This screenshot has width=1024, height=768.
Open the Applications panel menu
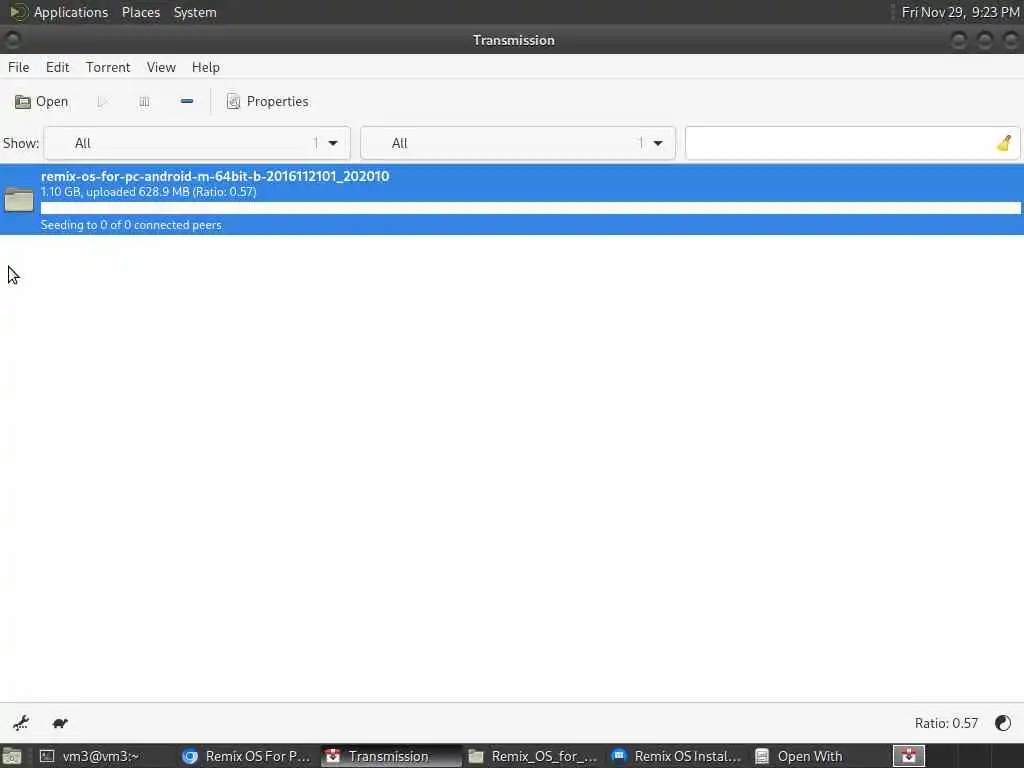(71, 12)
